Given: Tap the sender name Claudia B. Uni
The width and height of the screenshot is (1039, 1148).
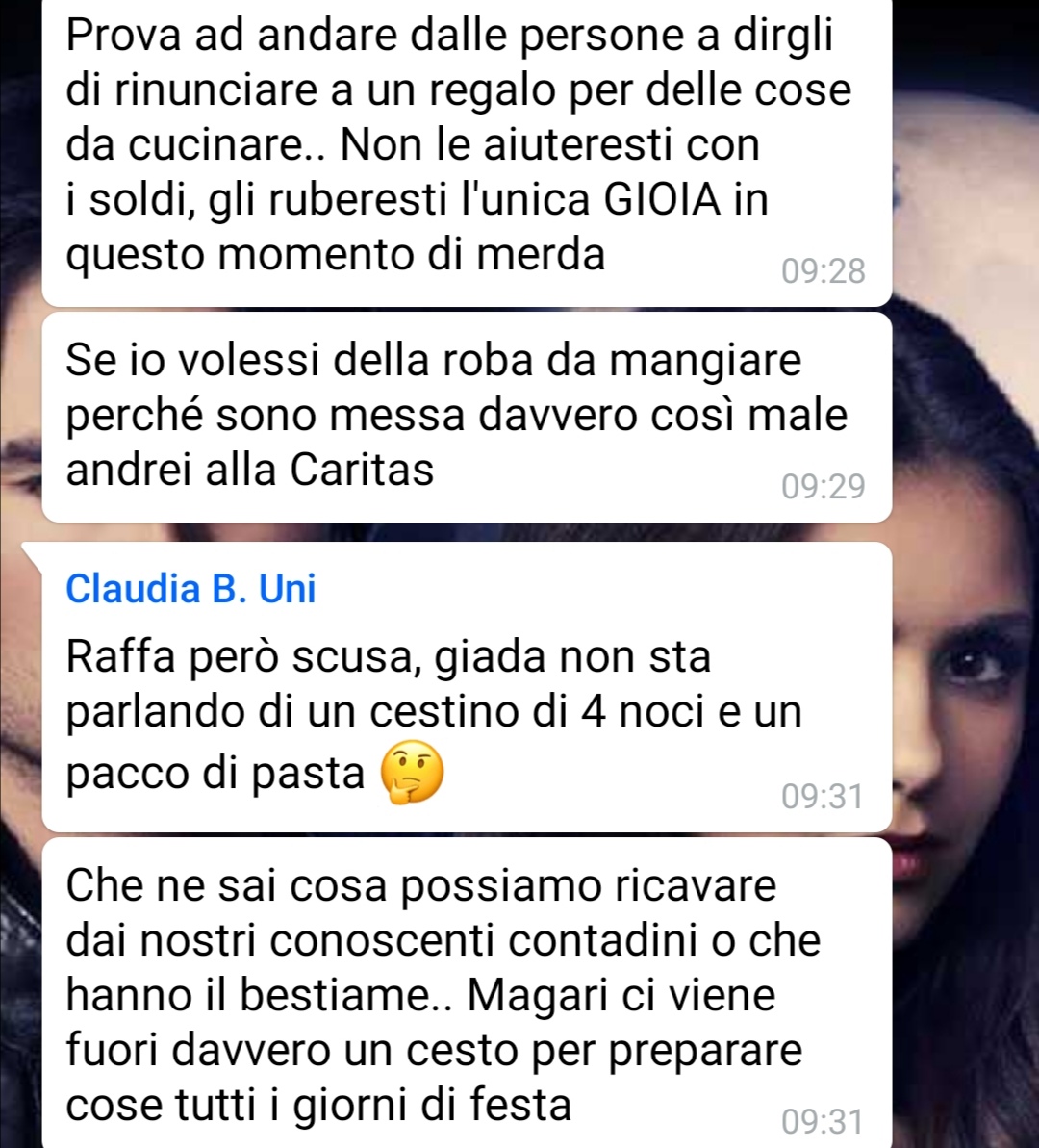Looking at the screenshot, I should tap(190, 589).
